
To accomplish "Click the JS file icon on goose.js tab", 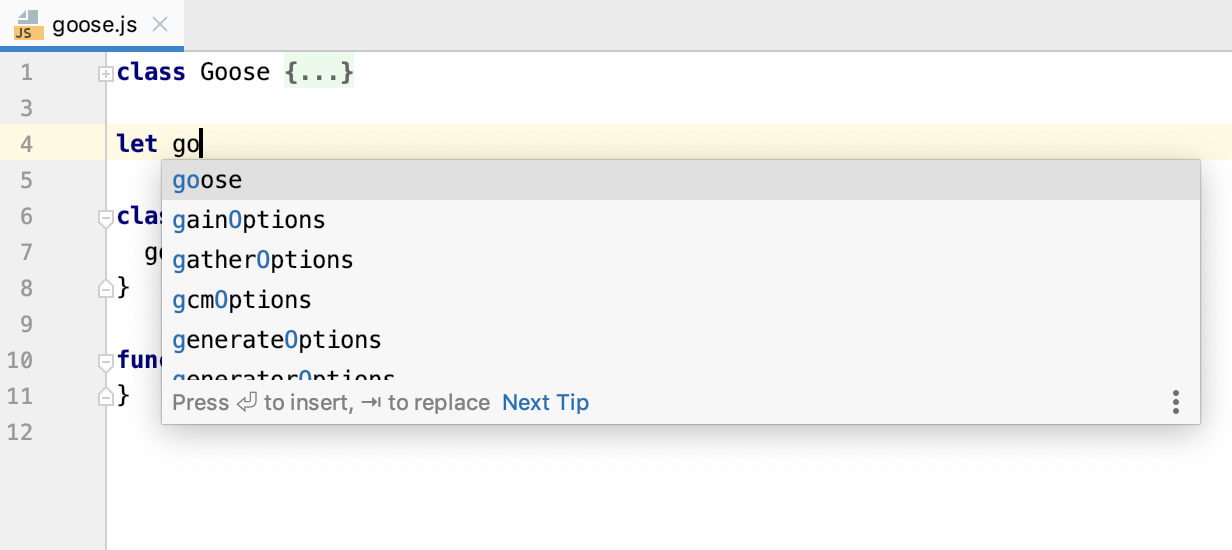I will 27,24.
